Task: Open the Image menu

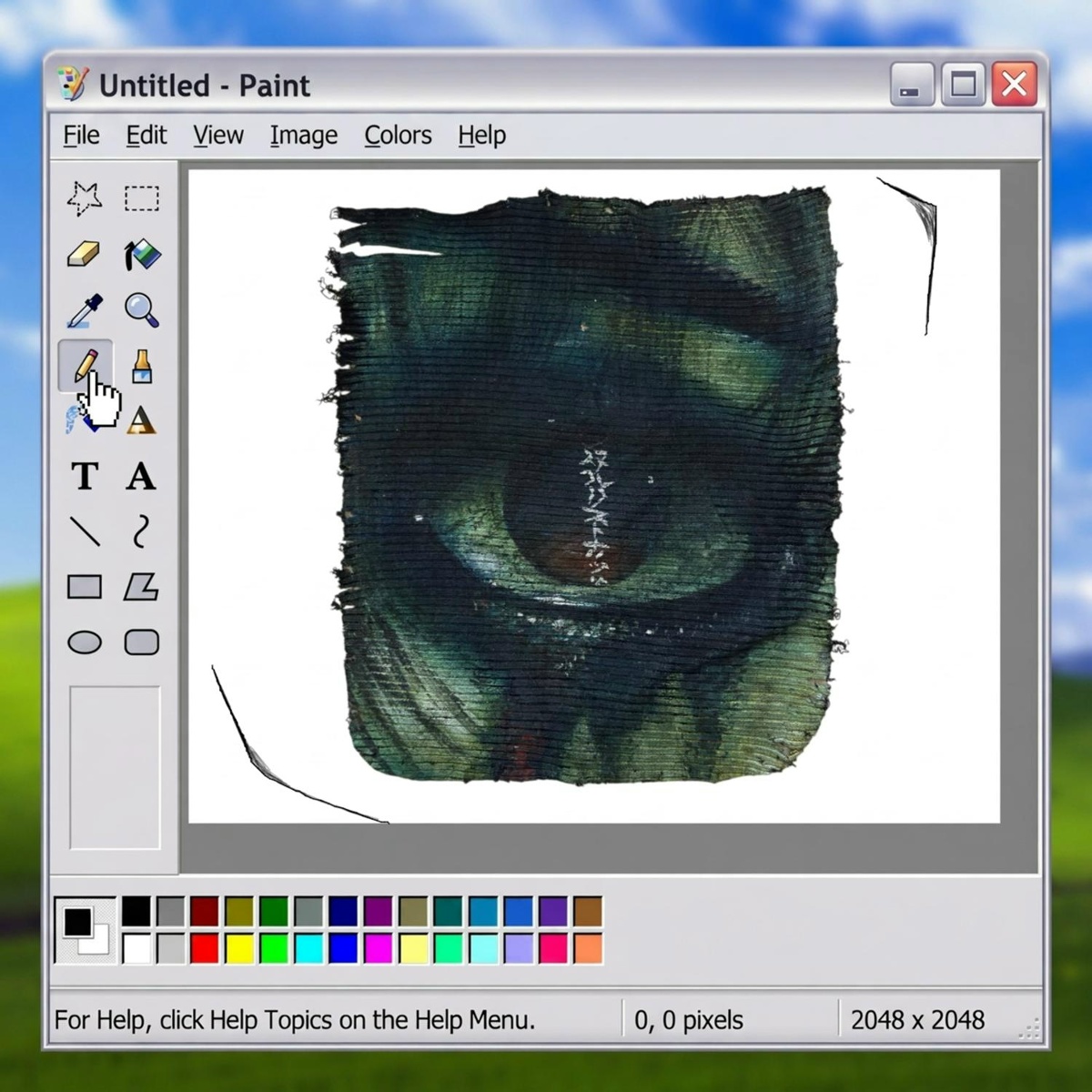Action: [303, 136]
